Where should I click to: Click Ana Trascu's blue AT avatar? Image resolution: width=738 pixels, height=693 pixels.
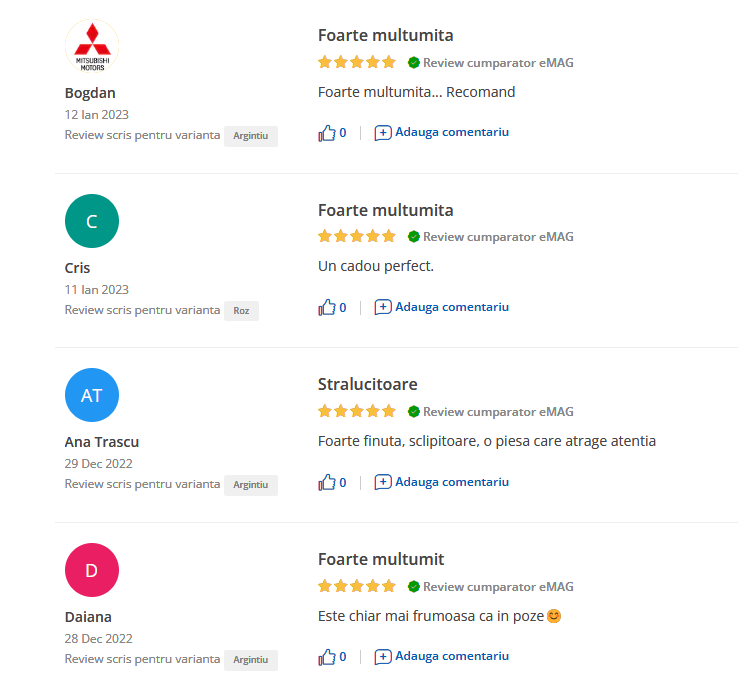pos(92,395)
